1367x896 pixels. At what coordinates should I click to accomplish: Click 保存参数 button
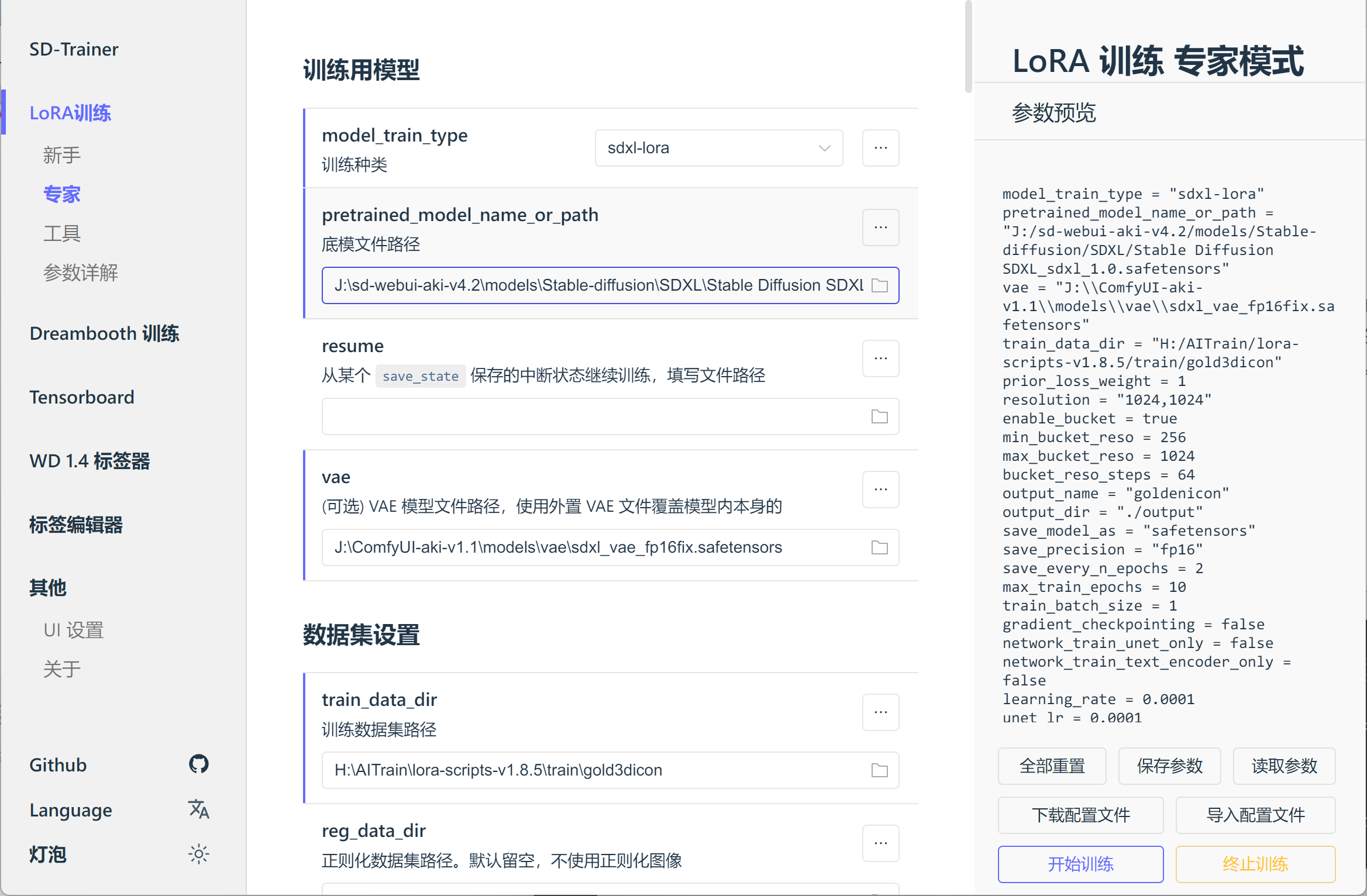(x=1169, y=766)
